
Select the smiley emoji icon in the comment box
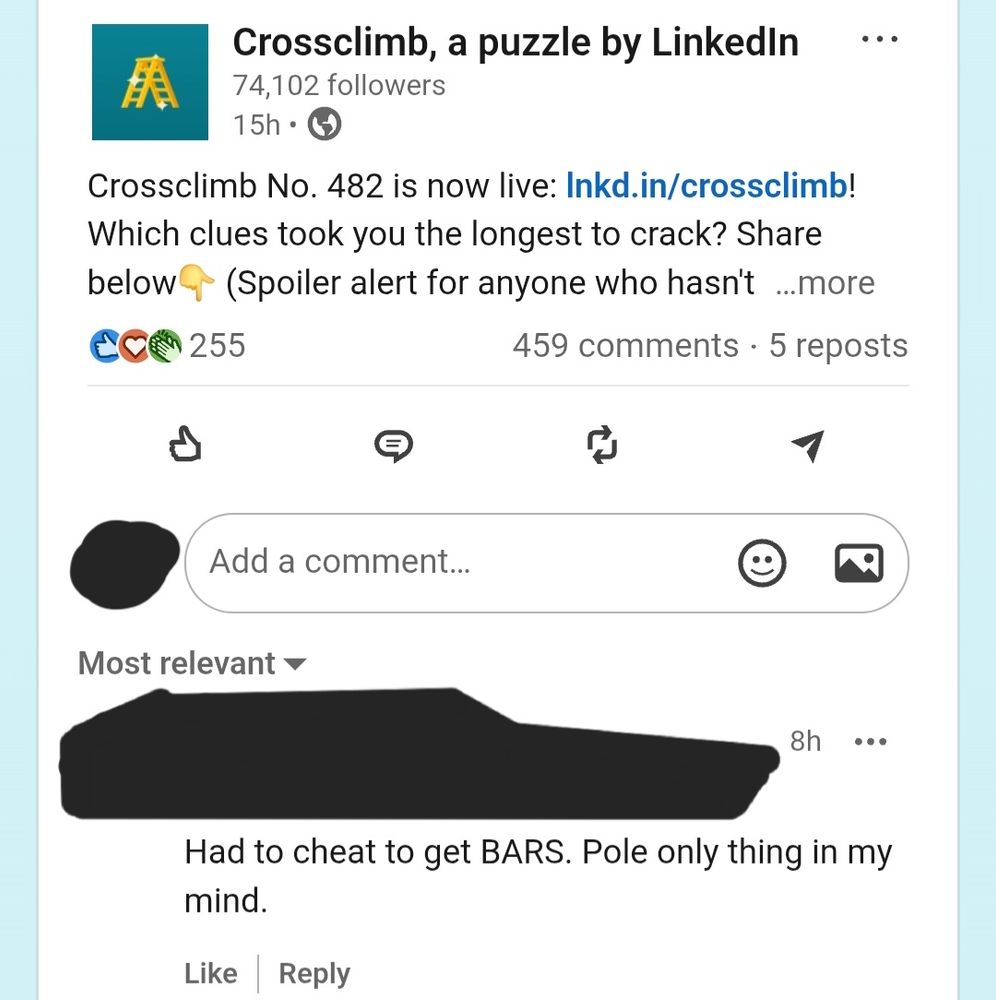[762, 563]
